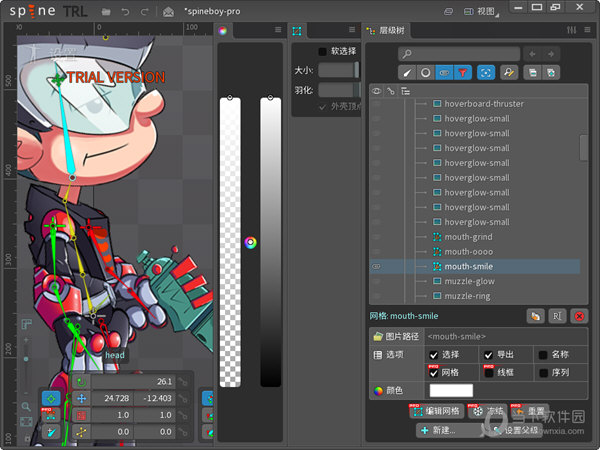600x450 pixels.
Task: Toggle 序列 sequence checkbox
Action: tap(543, 373)
